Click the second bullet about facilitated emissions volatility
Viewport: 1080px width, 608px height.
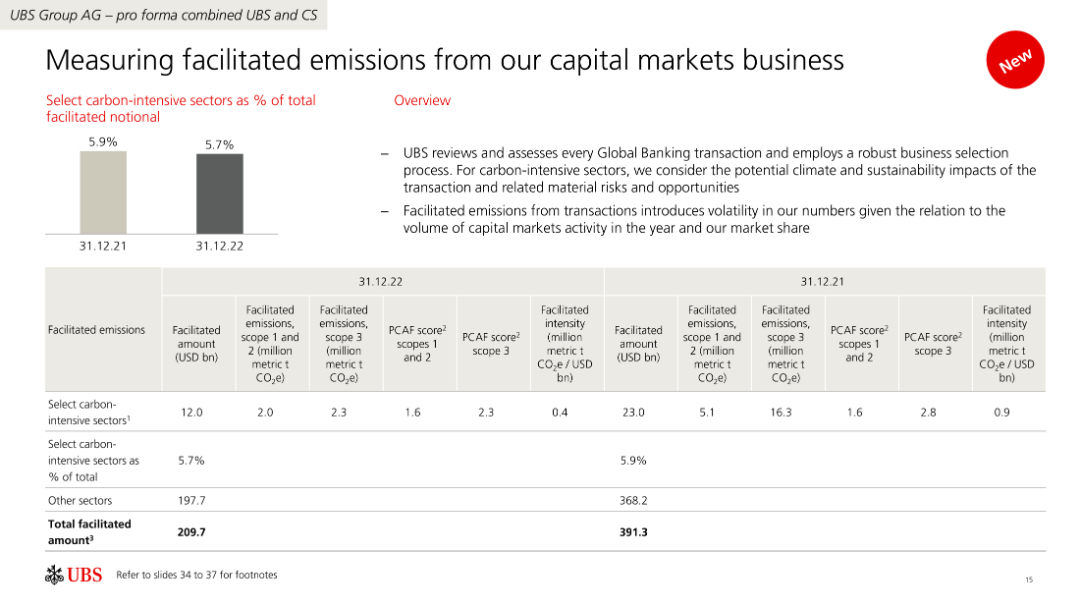tap(704, 220)
